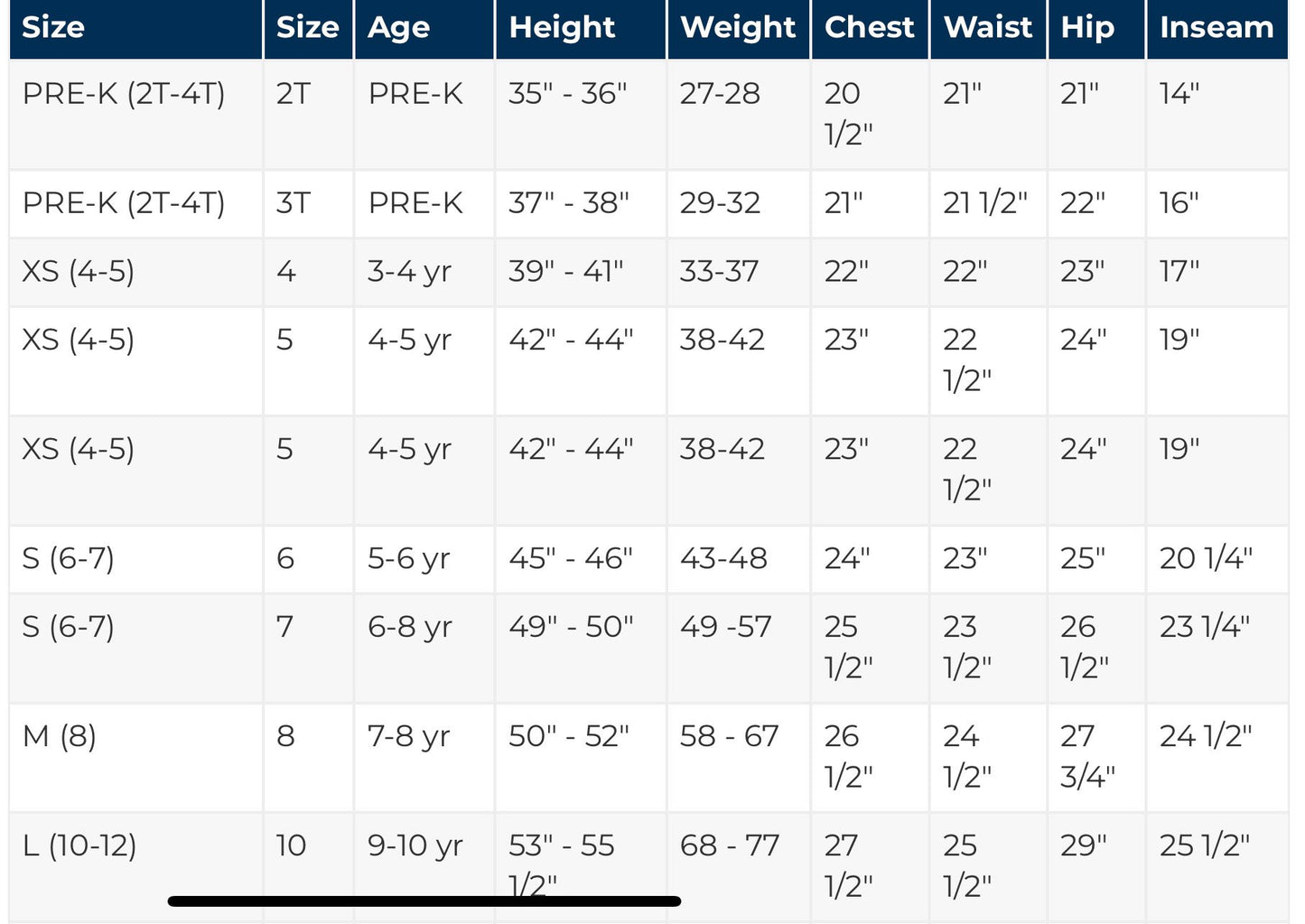Select the 27-28 weight cell
The height and width of the screenshot is (924, 1305).
(x=720, y=94)
